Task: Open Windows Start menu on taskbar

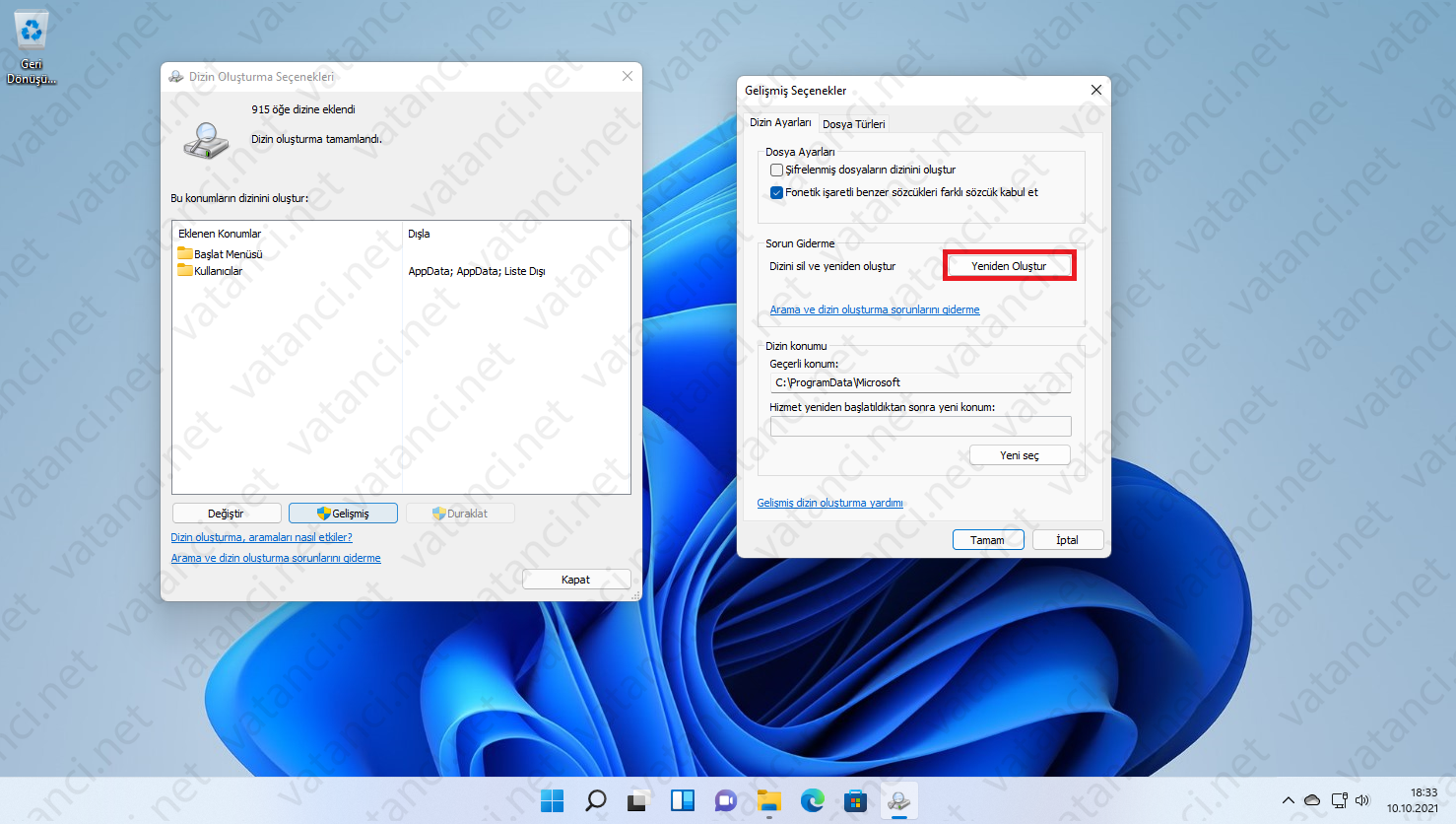Action: 553,800
